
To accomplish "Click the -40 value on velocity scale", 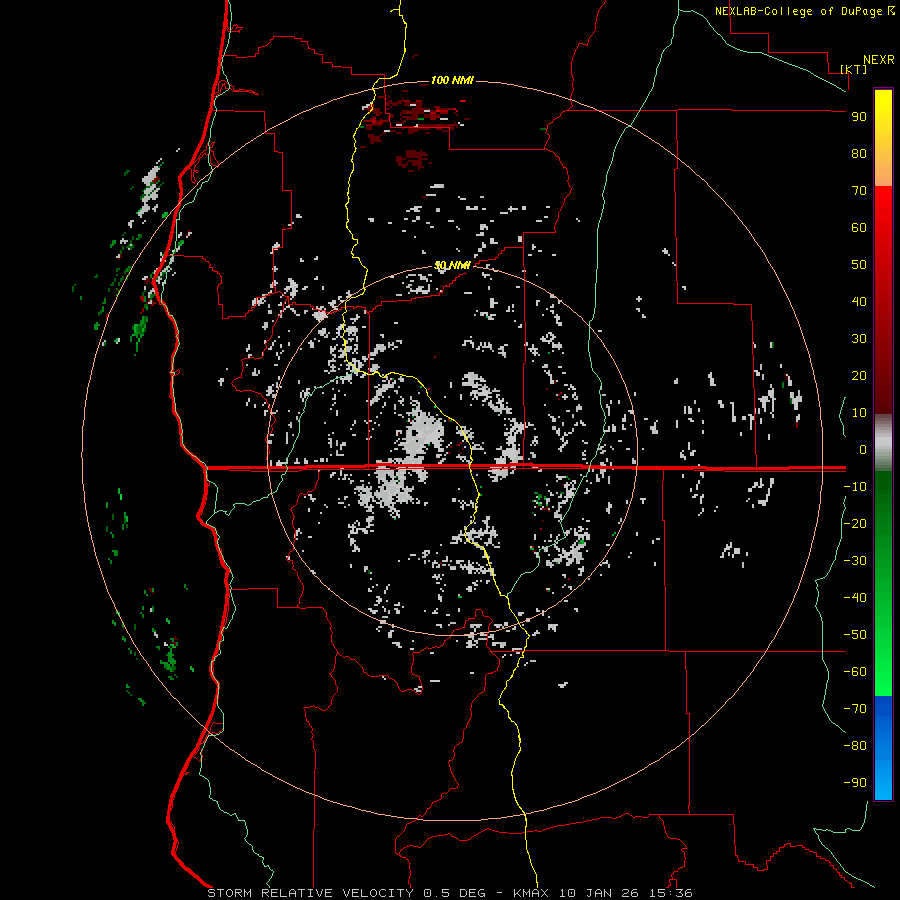I will coord(855,598).
